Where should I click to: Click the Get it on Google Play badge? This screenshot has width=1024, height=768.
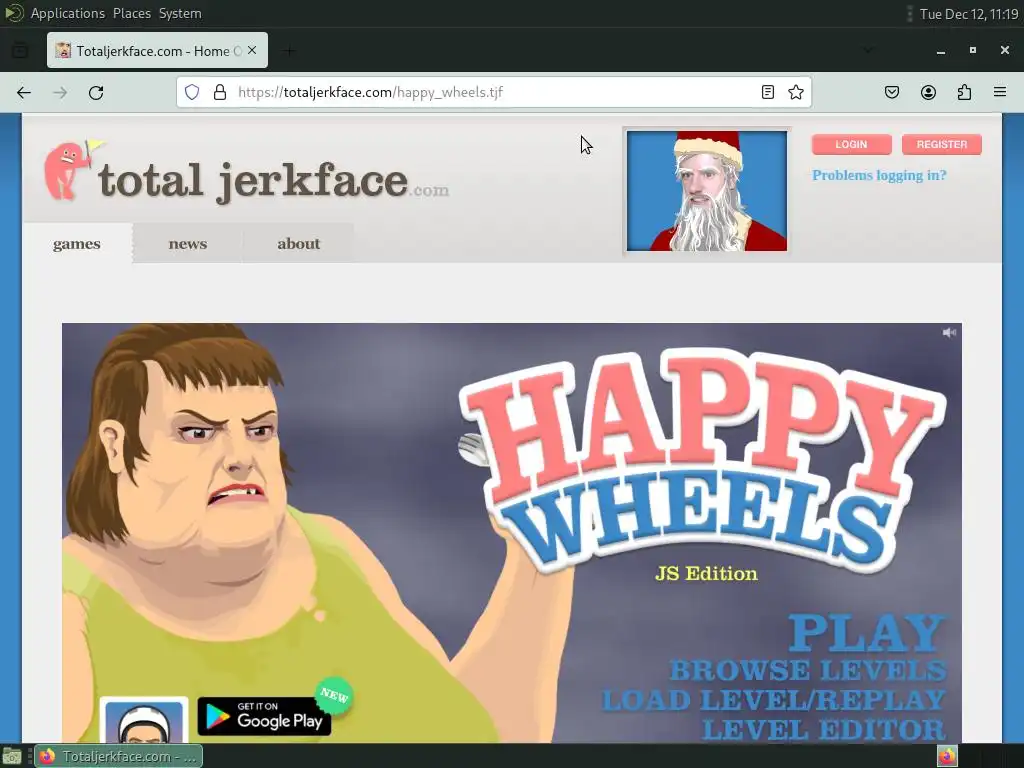(264, 716)
